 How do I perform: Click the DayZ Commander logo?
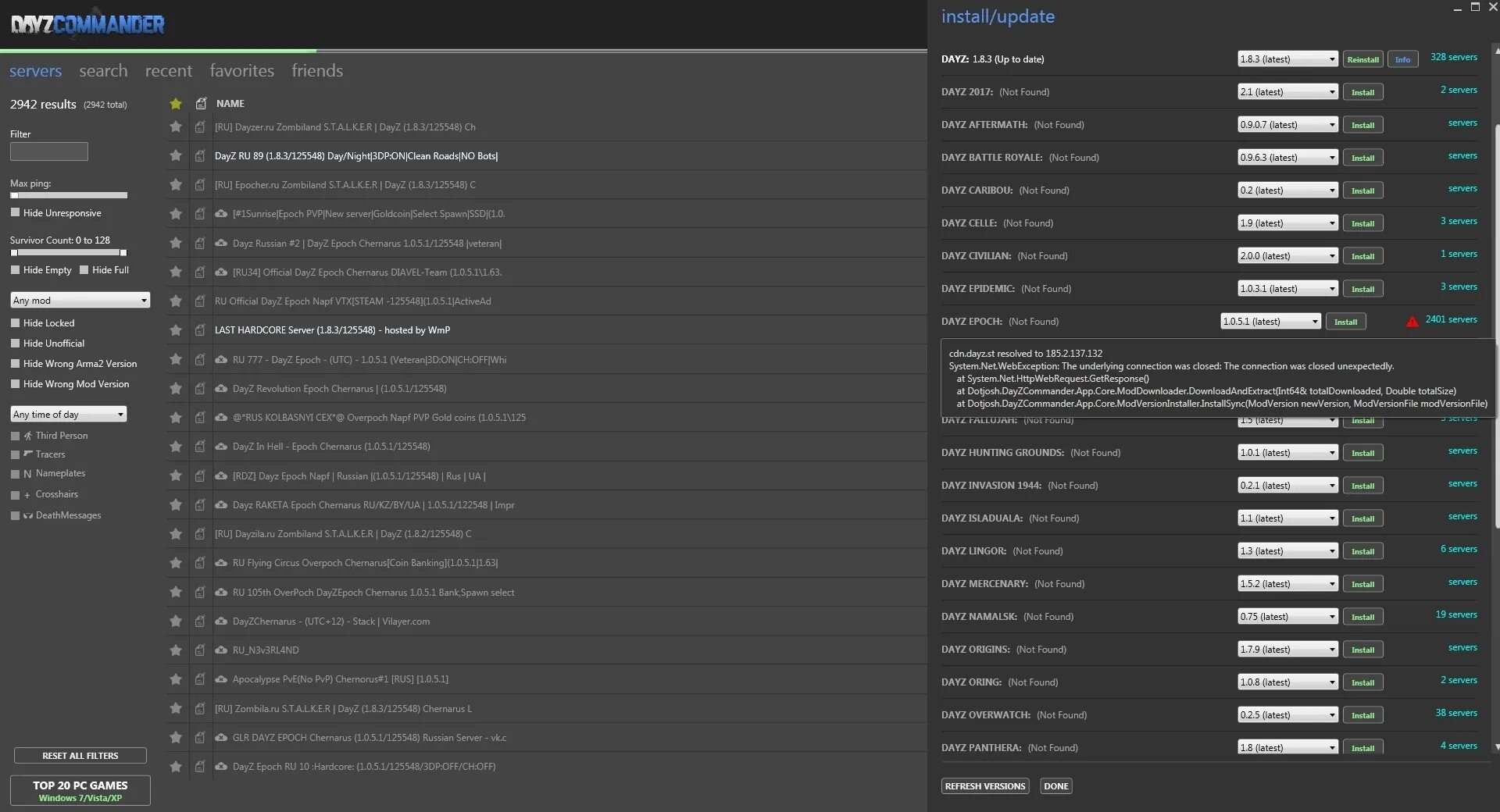(87, 24)
